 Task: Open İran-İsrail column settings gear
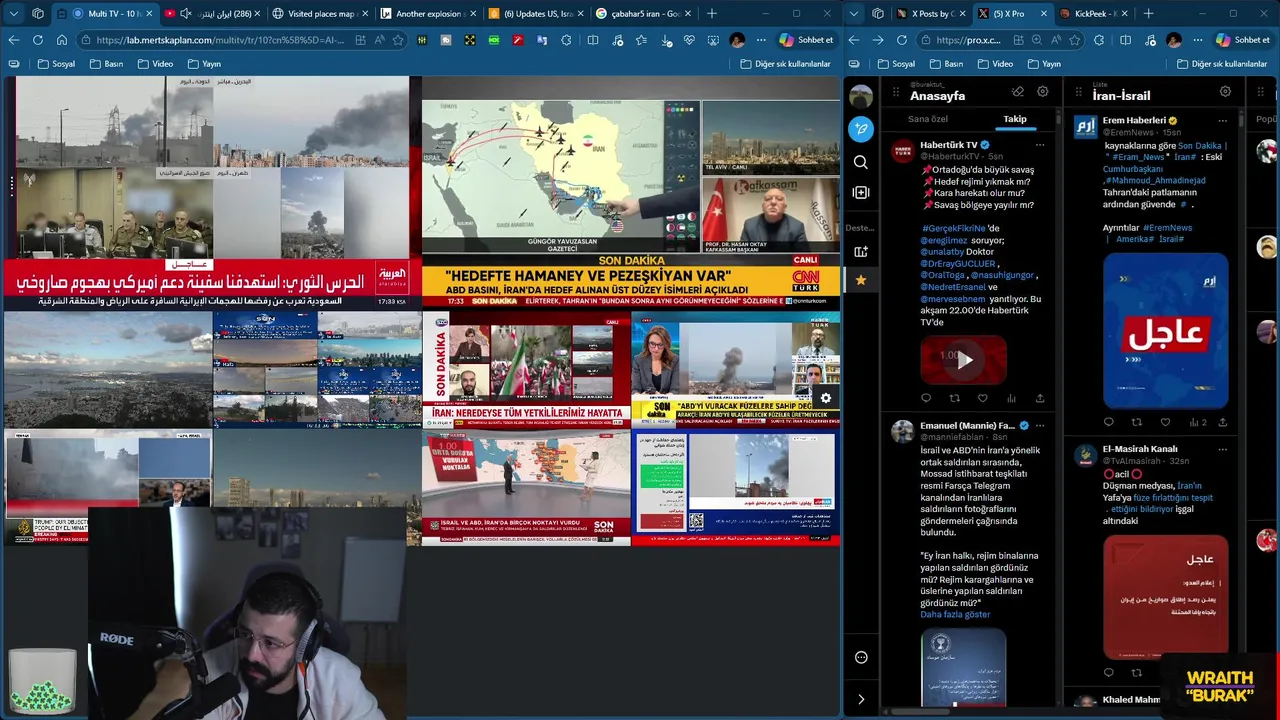1225,91
